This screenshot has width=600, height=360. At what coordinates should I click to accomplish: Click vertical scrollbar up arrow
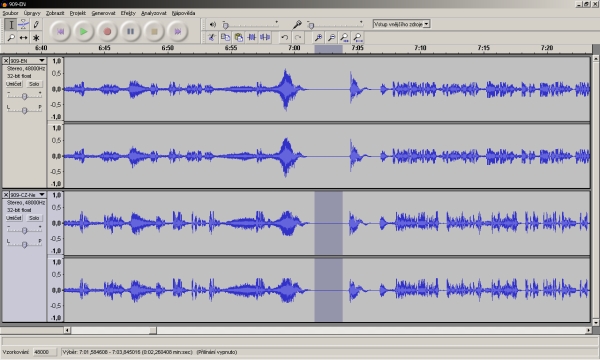click(x=596, y=59)
